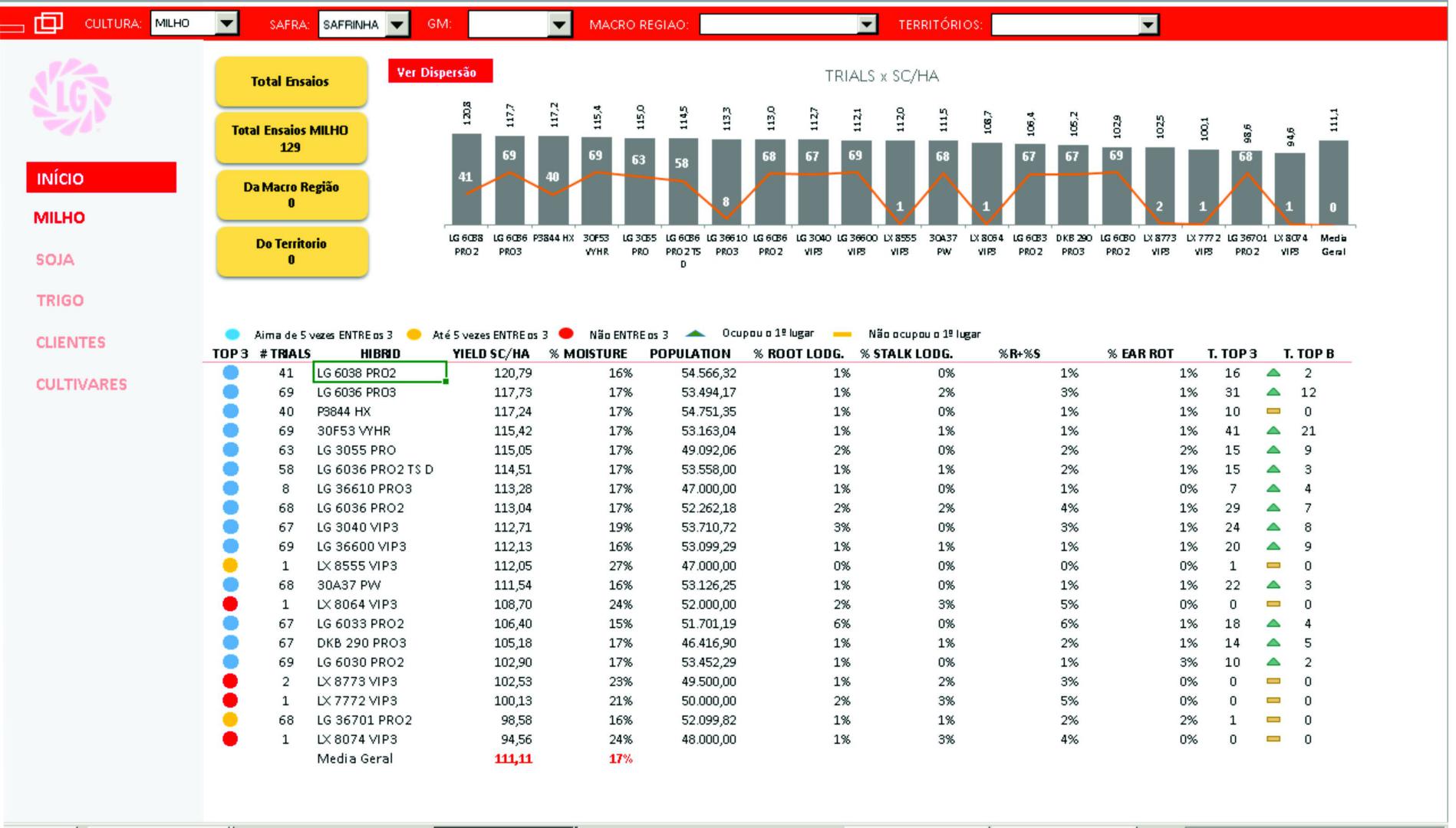
Task: Click the orange status dot for LX 8555 VIP3
Action: [x=230, y=566]
